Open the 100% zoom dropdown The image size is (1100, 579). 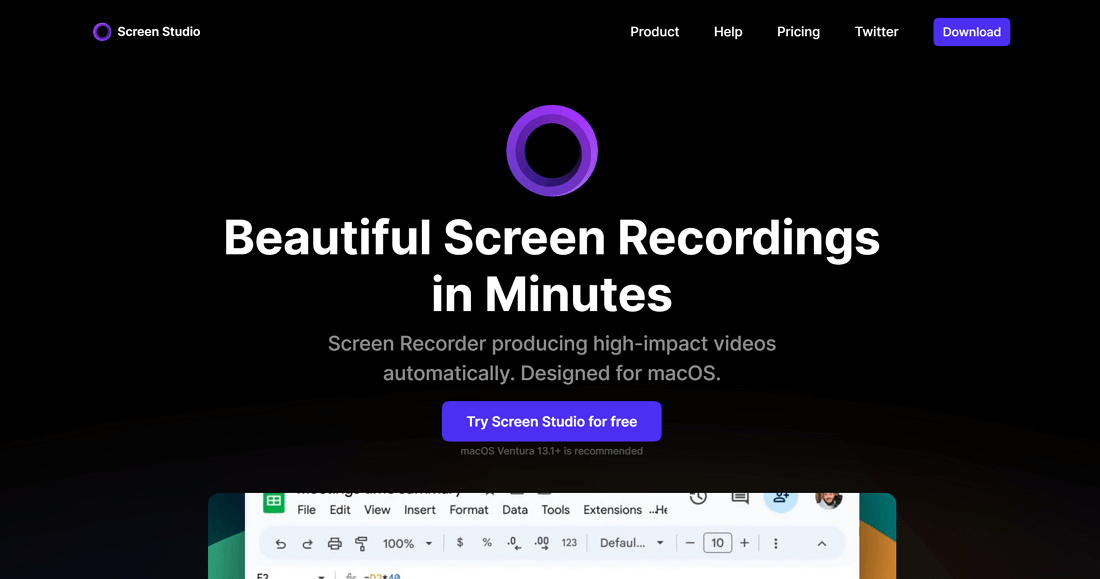(407, 544)
